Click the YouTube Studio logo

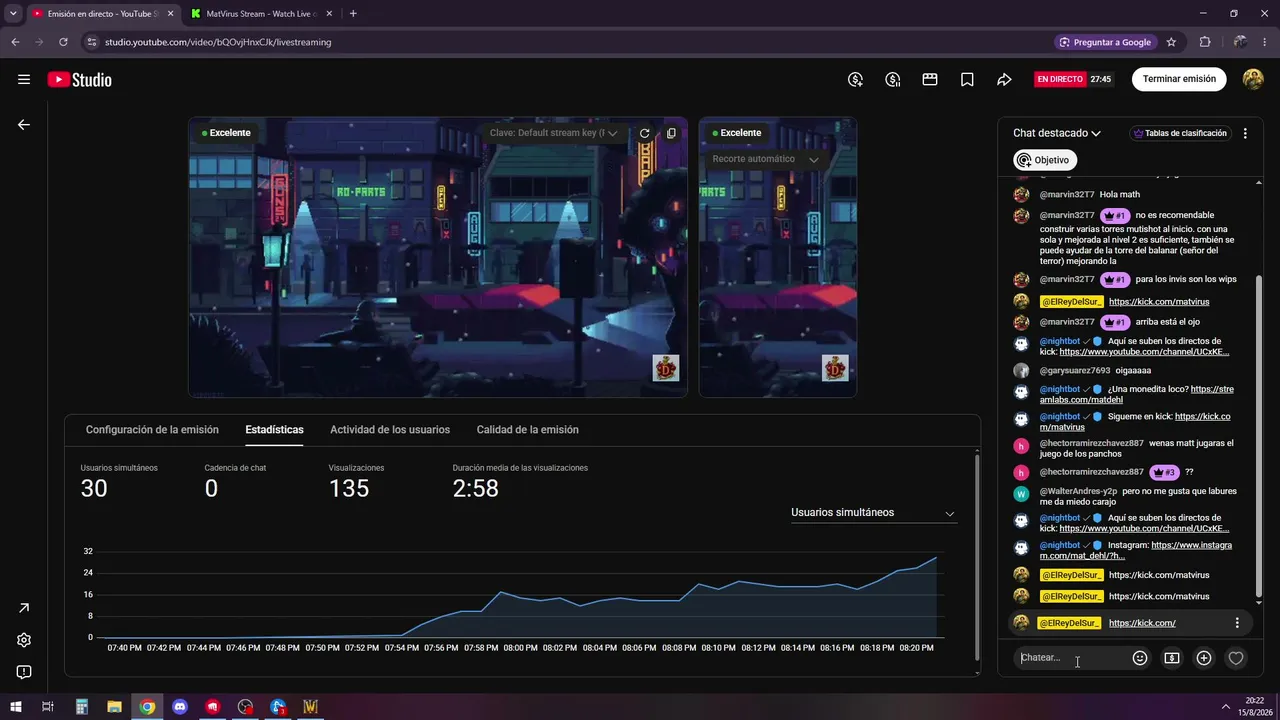coord(80,80)
